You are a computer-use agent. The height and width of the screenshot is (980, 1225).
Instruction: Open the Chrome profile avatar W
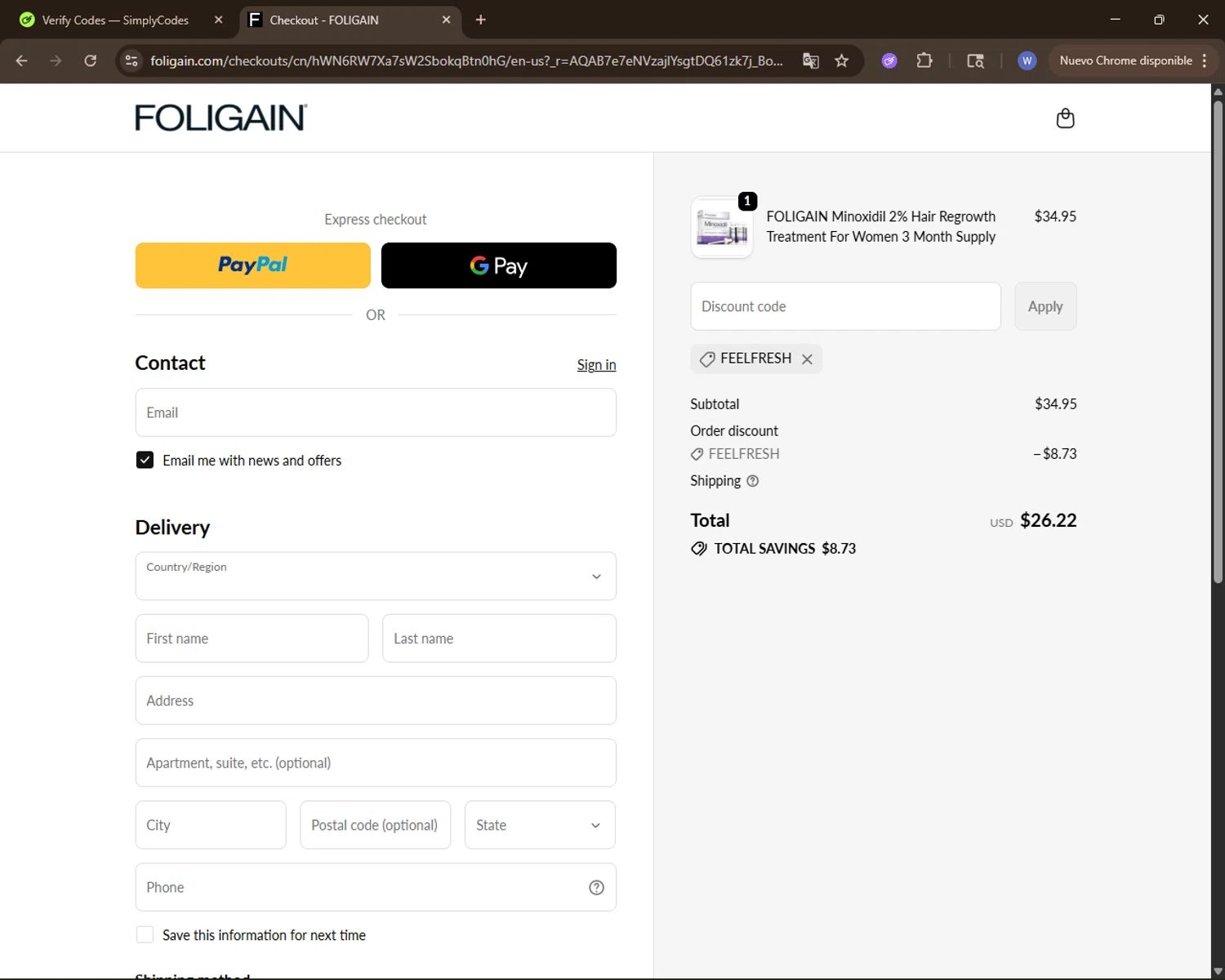coord(1027,60)
